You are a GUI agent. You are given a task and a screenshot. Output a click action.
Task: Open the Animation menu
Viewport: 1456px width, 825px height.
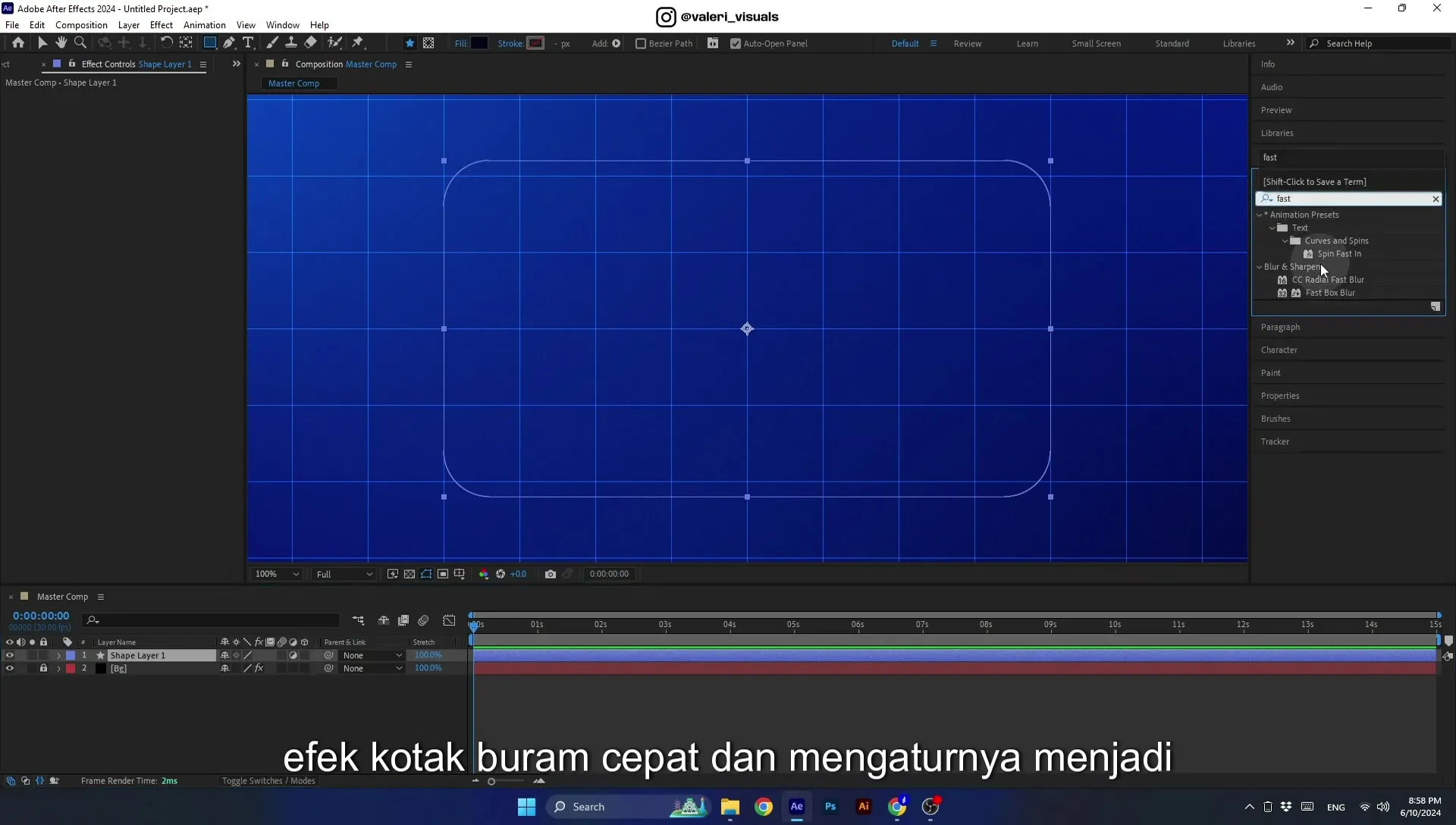pyautogui.click(x=205, y=25)
